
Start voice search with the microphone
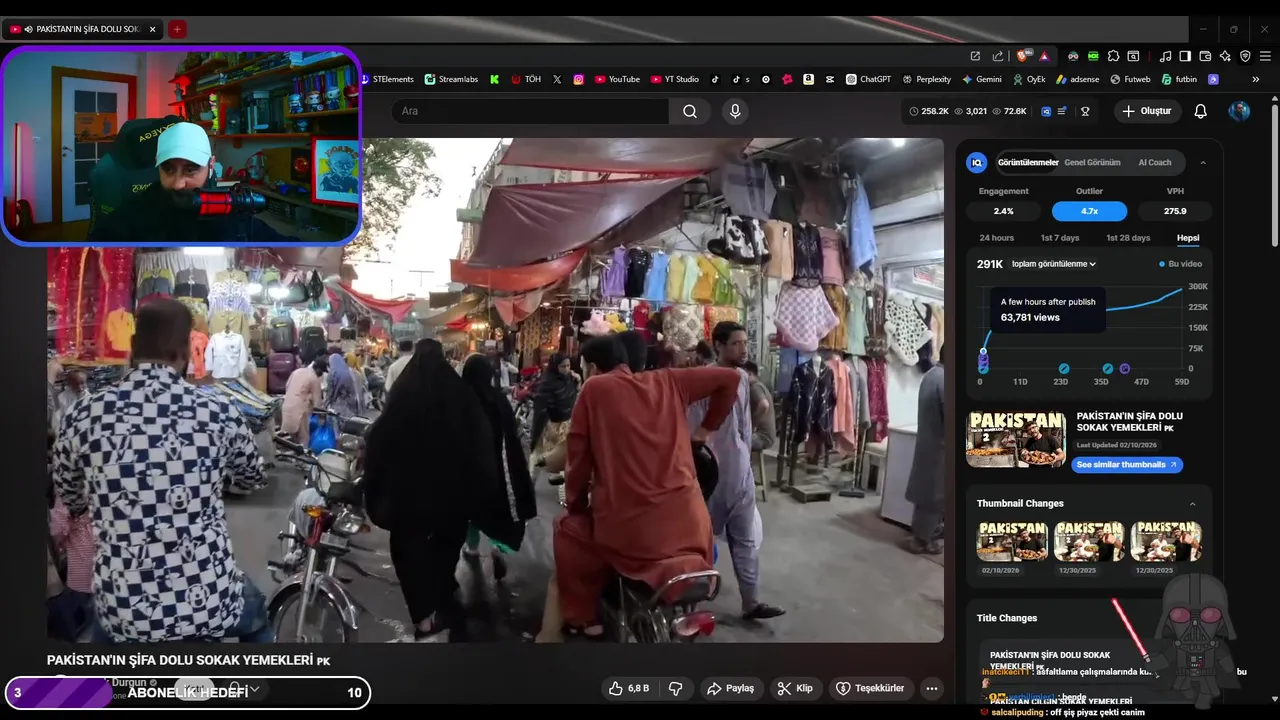point(735,111)
